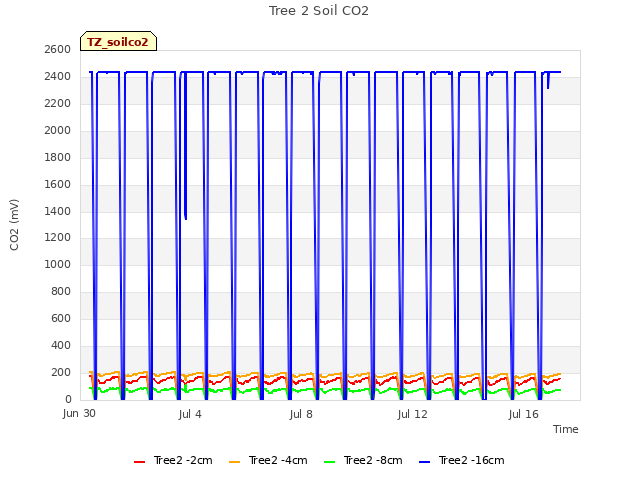Toggle the Tree2 -4cm legend entry
This screenshot has height=480, width=640.
coord(268,460)
